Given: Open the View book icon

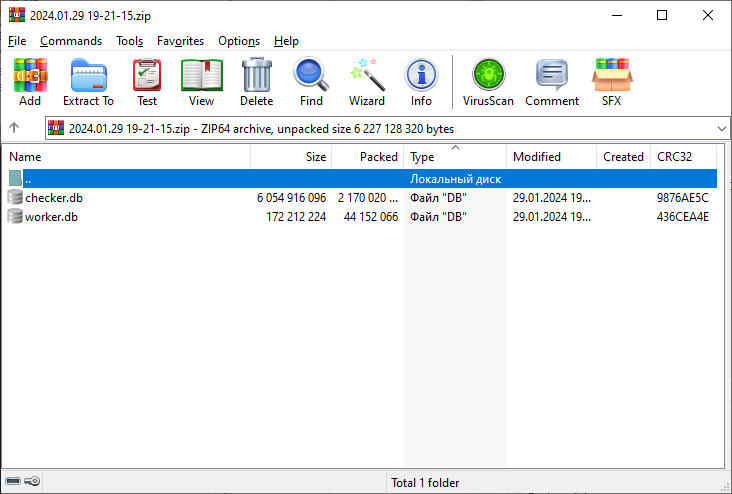Looking at the screenshot, I should click(x=202, y=75).
